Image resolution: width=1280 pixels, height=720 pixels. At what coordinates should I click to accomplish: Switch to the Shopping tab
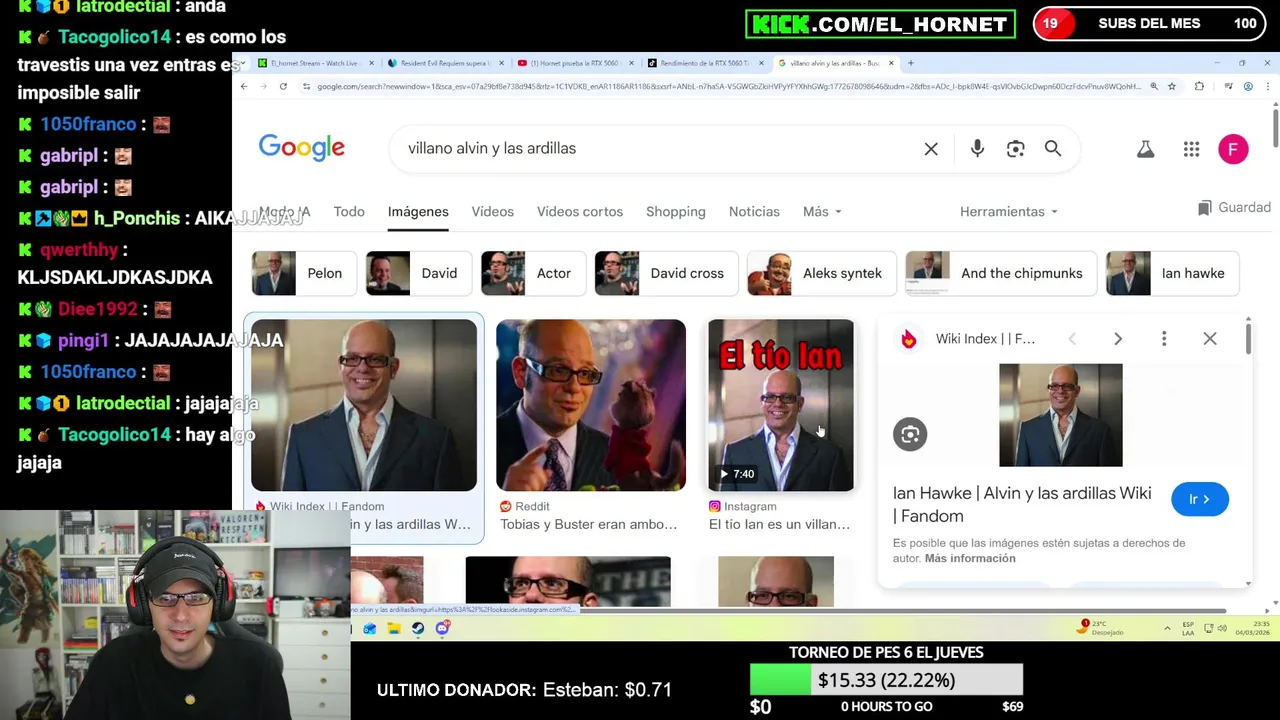click(x=676, y=212)
